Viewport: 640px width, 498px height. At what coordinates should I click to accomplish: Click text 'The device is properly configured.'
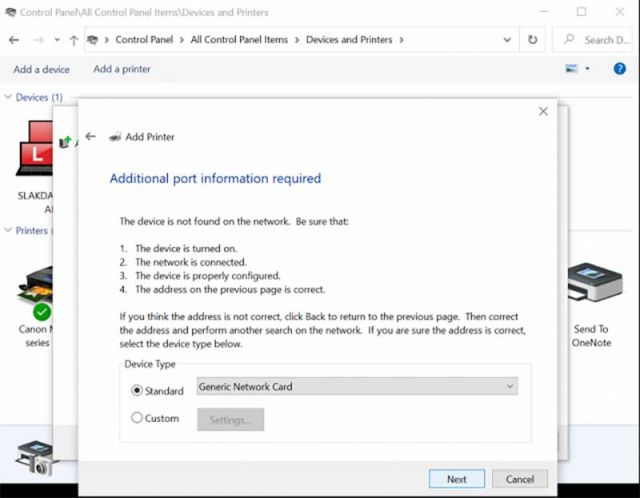[x=208, y=276]
